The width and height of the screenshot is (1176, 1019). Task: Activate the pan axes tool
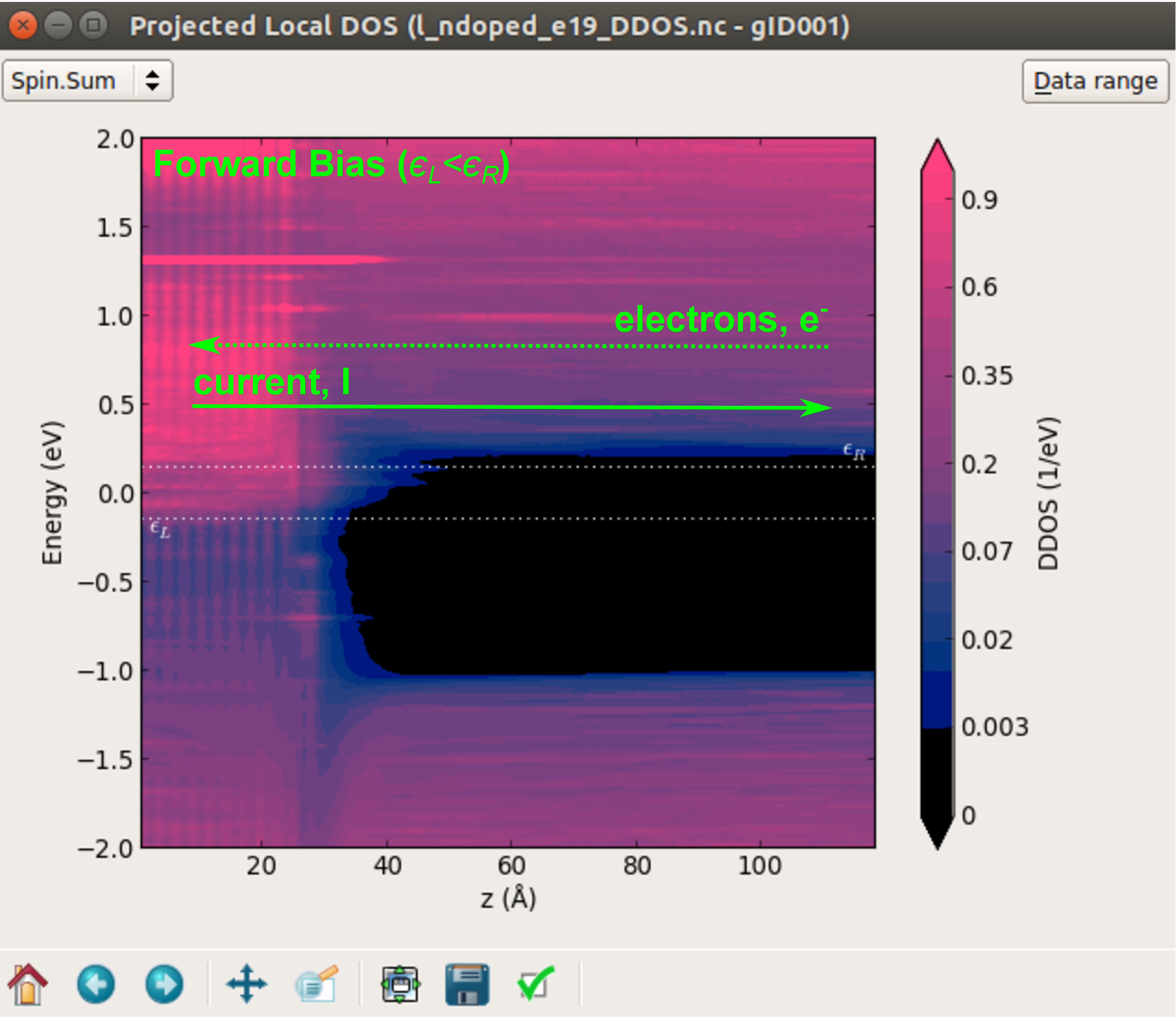246,984
